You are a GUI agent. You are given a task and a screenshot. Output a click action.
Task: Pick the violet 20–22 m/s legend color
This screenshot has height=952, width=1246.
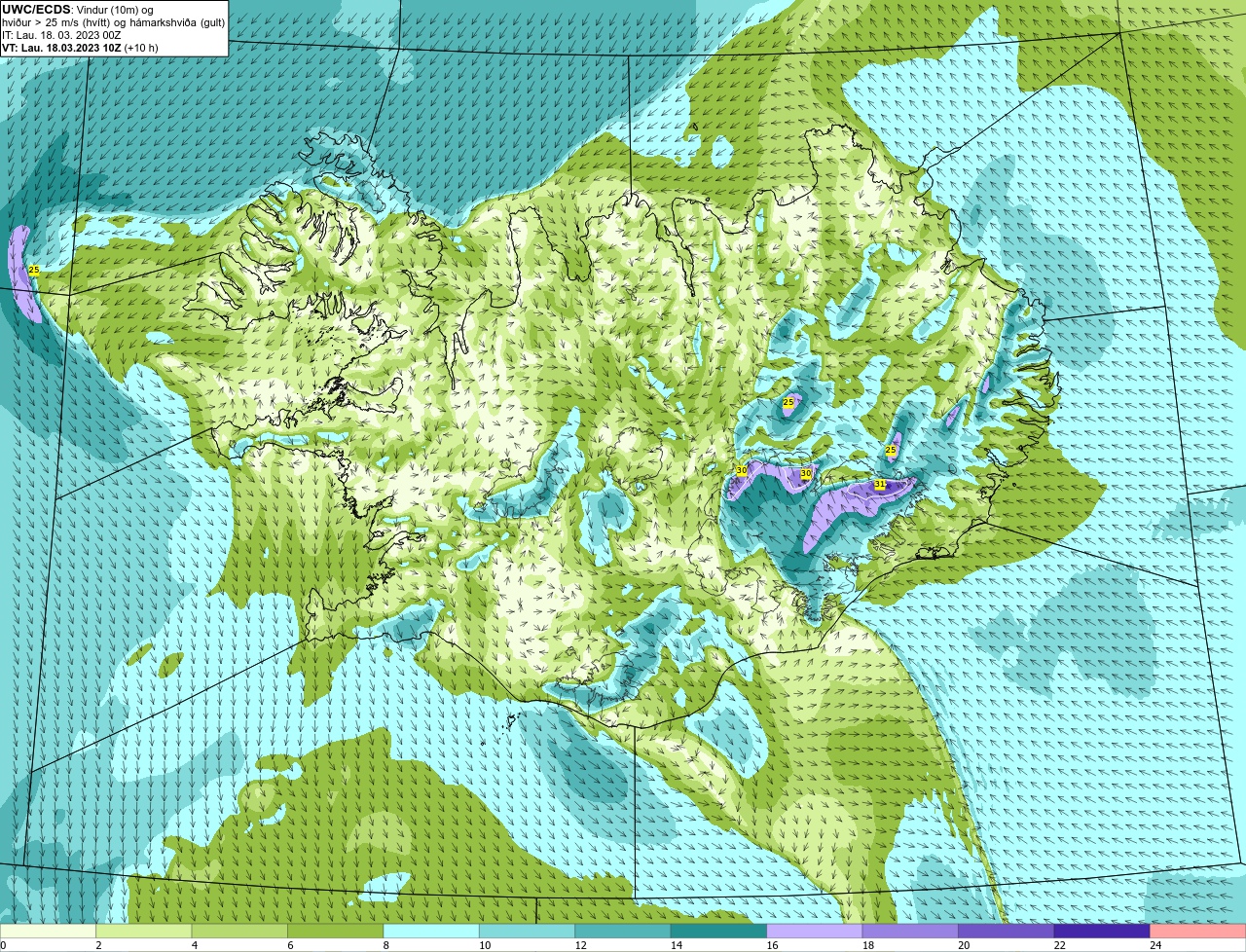pyautogui.click(x=1007, y=931)
